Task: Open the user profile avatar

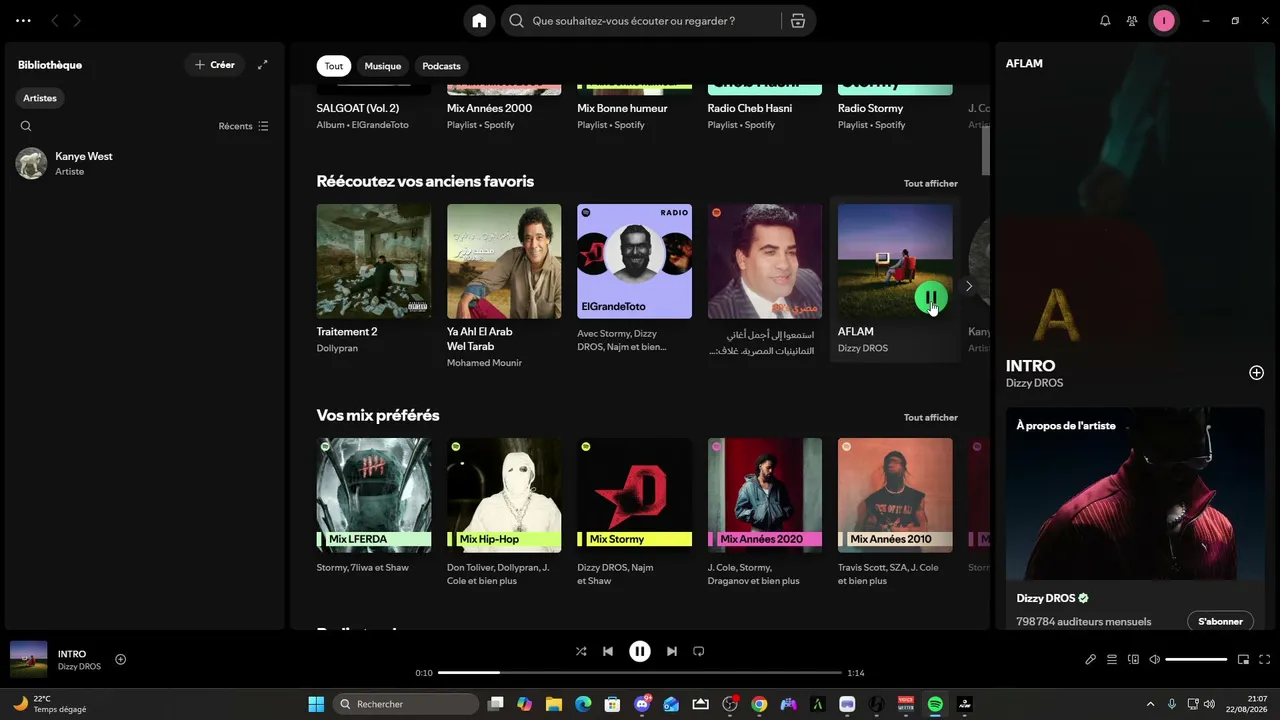Action: pos(1163,21)
